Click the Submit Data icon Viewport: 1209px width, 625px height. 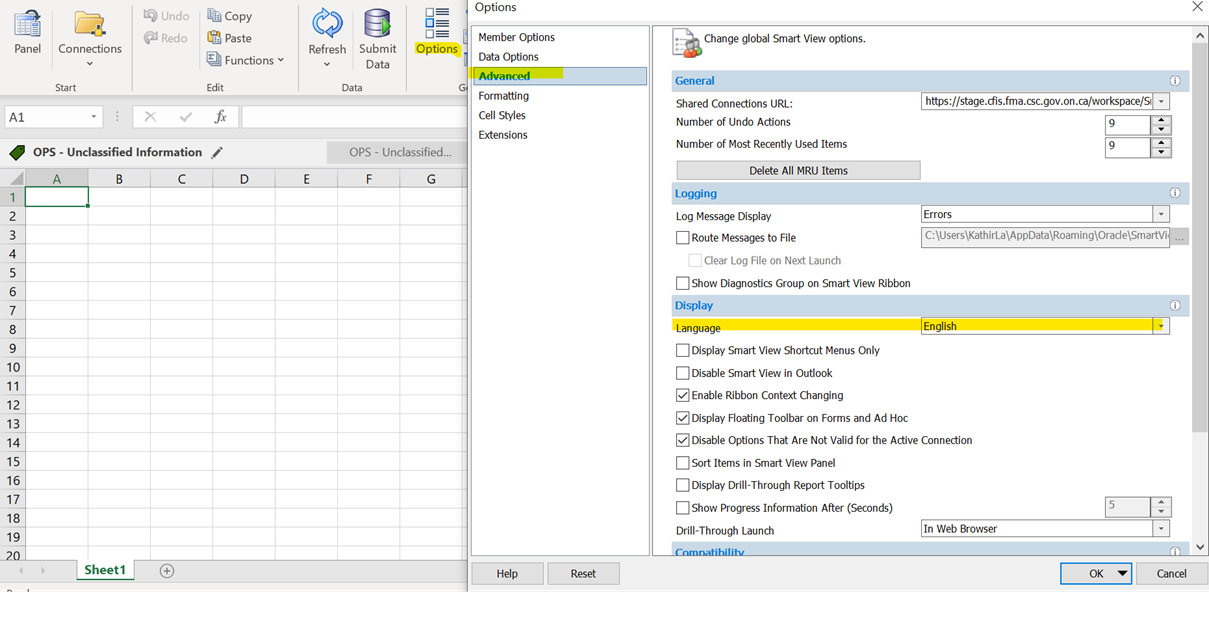point(378,24)
